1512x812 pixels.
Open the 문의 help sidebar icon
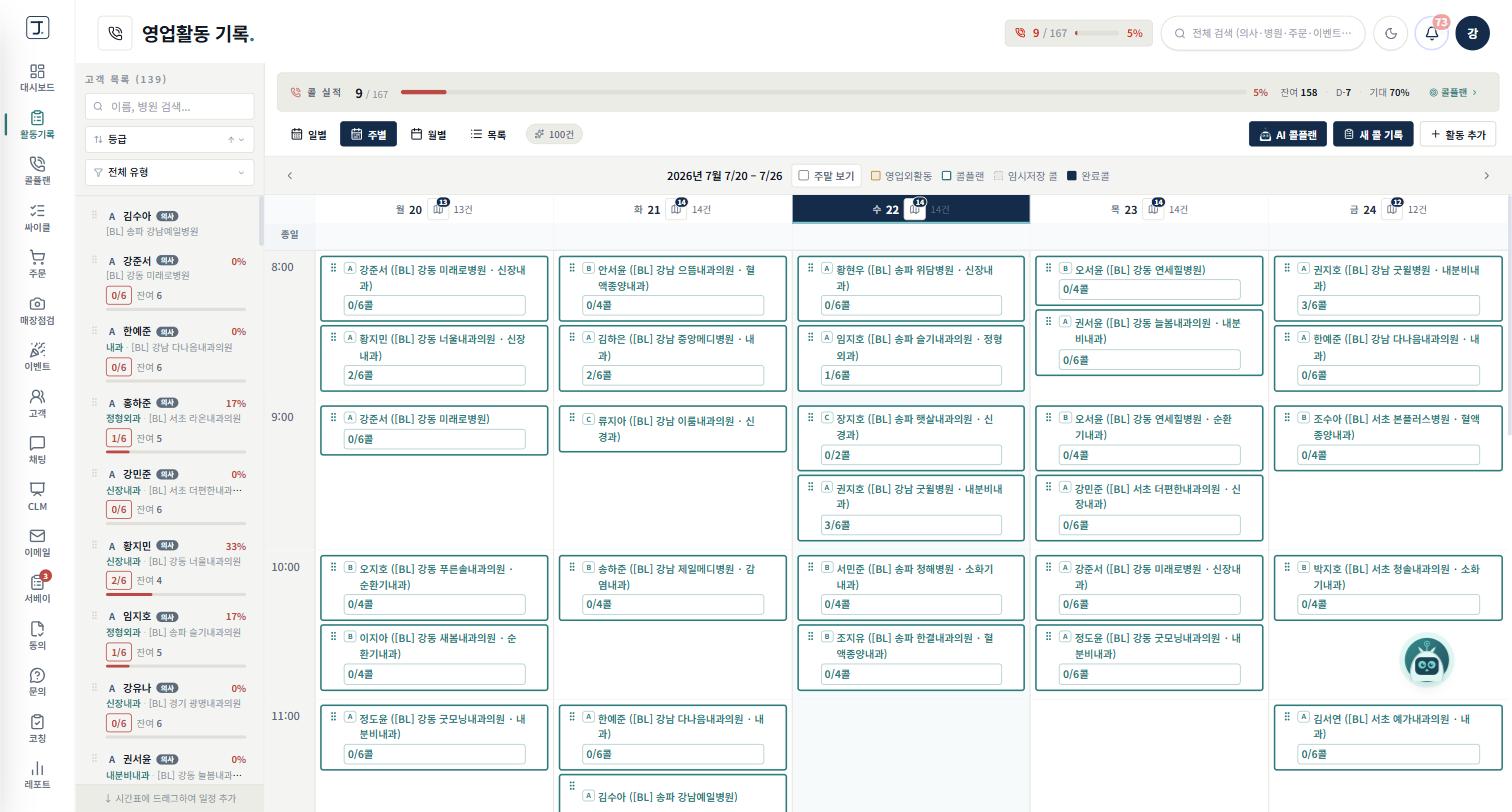tap(37, 682)
